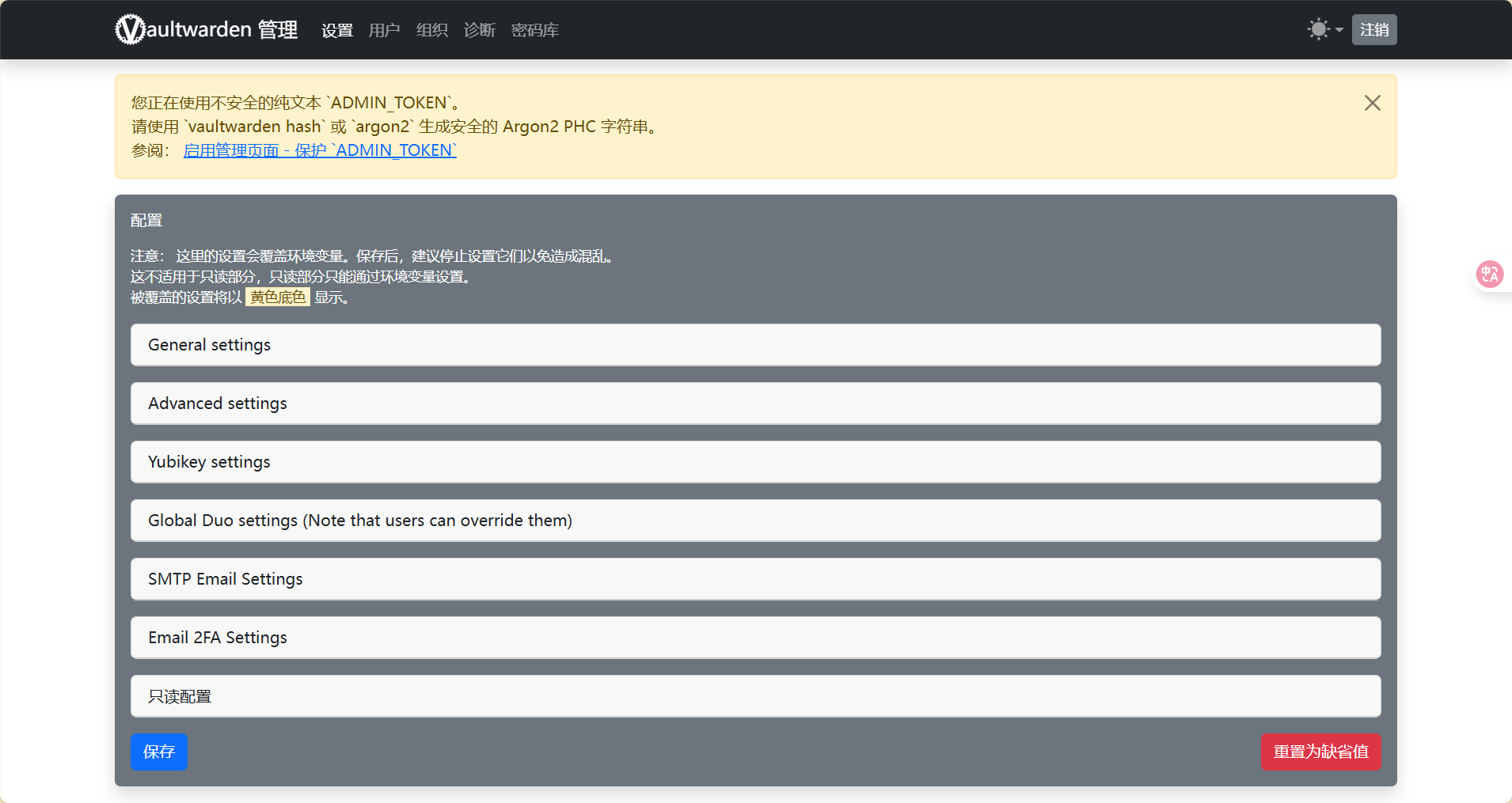Switch to the 诊断 page
This screenshot has height=803, width=1512.
click(479, 30)
